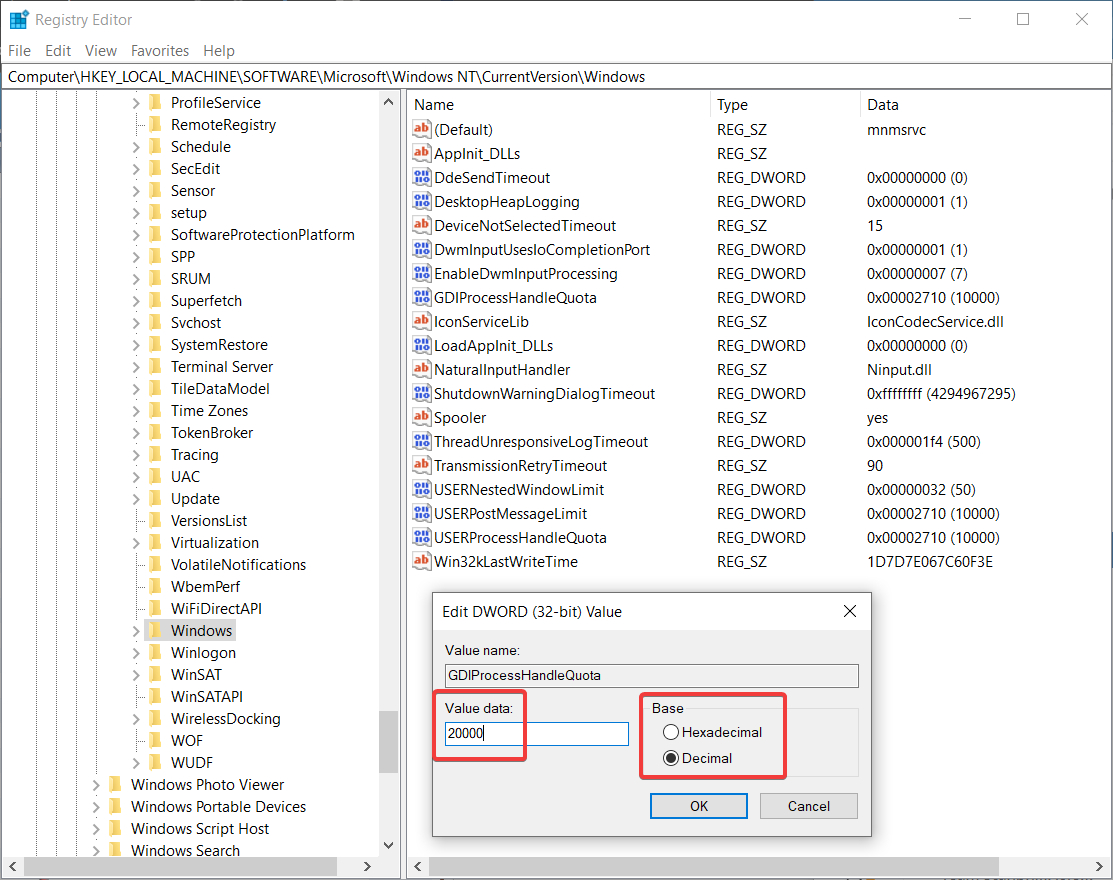The height and width of the screenshot is (880, 1113).
Task: Select the Hexadecimal base radio button
Action: pos(671,732)
